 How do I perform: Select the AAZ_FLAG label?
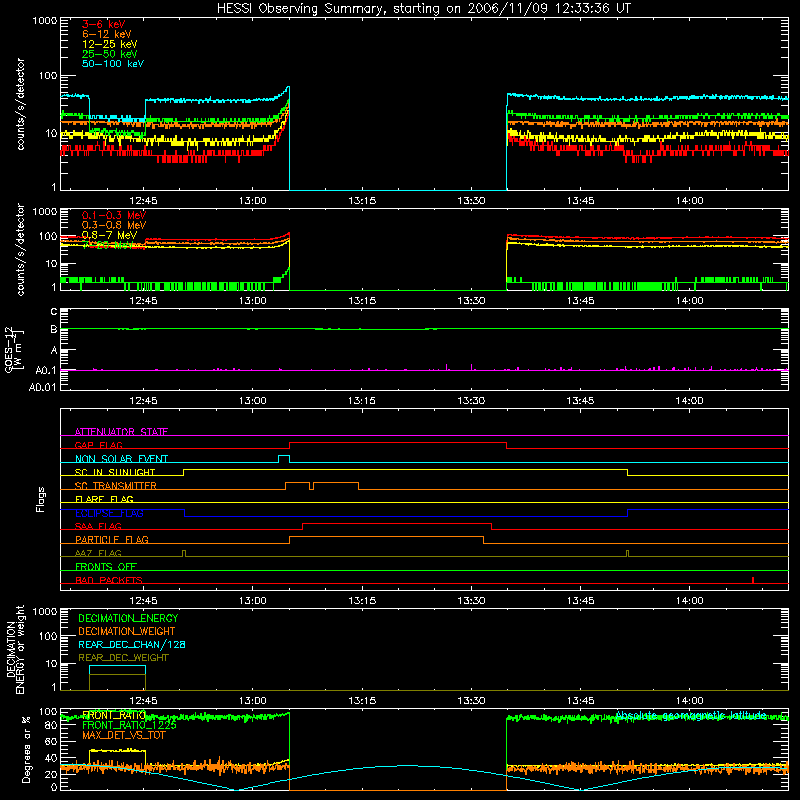98,553
